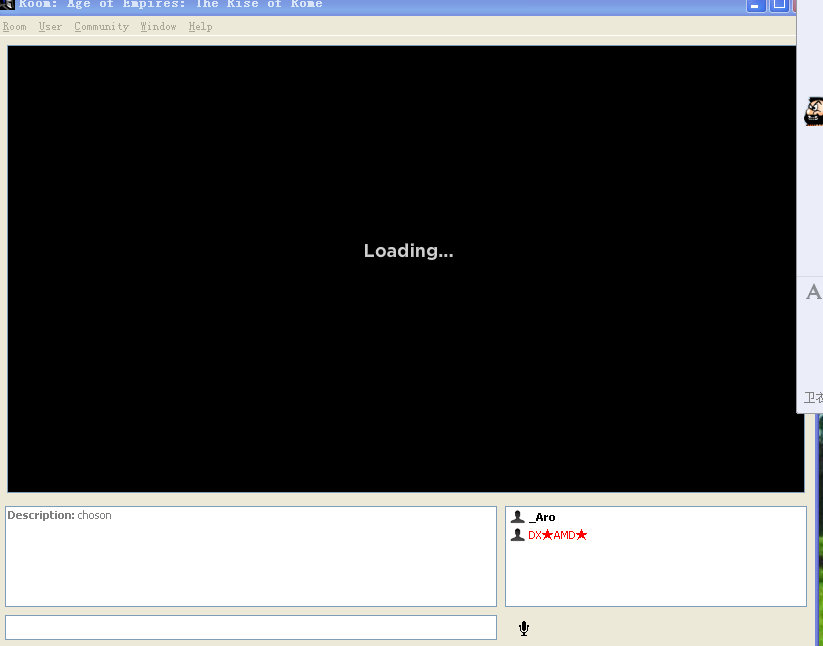The image size is (823, 646).
Task: Maximize the Age of Empires room window
Action: 778,5
